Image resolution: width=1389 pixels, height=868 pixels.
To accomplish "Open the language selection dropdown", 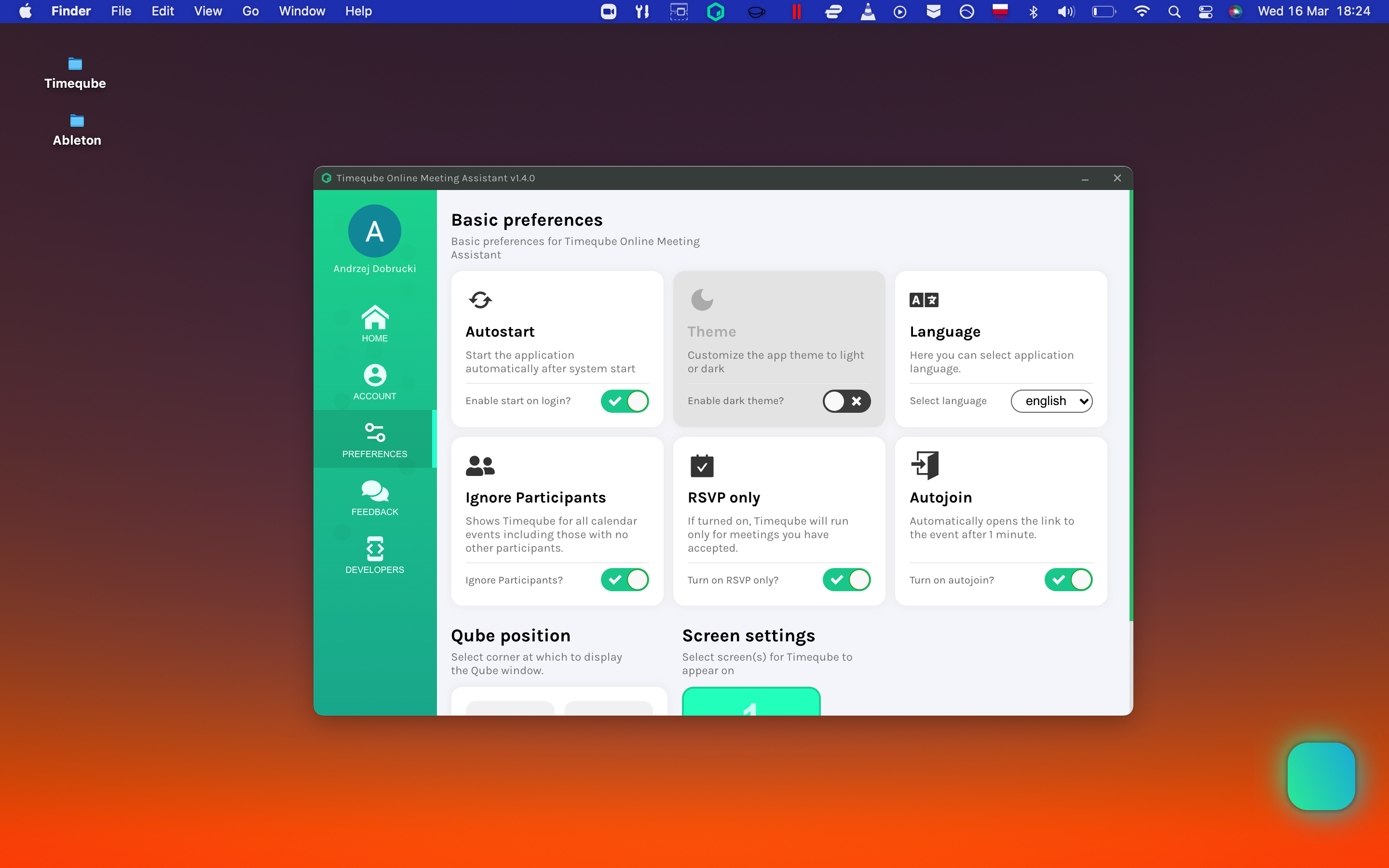I will [1051, 401].
